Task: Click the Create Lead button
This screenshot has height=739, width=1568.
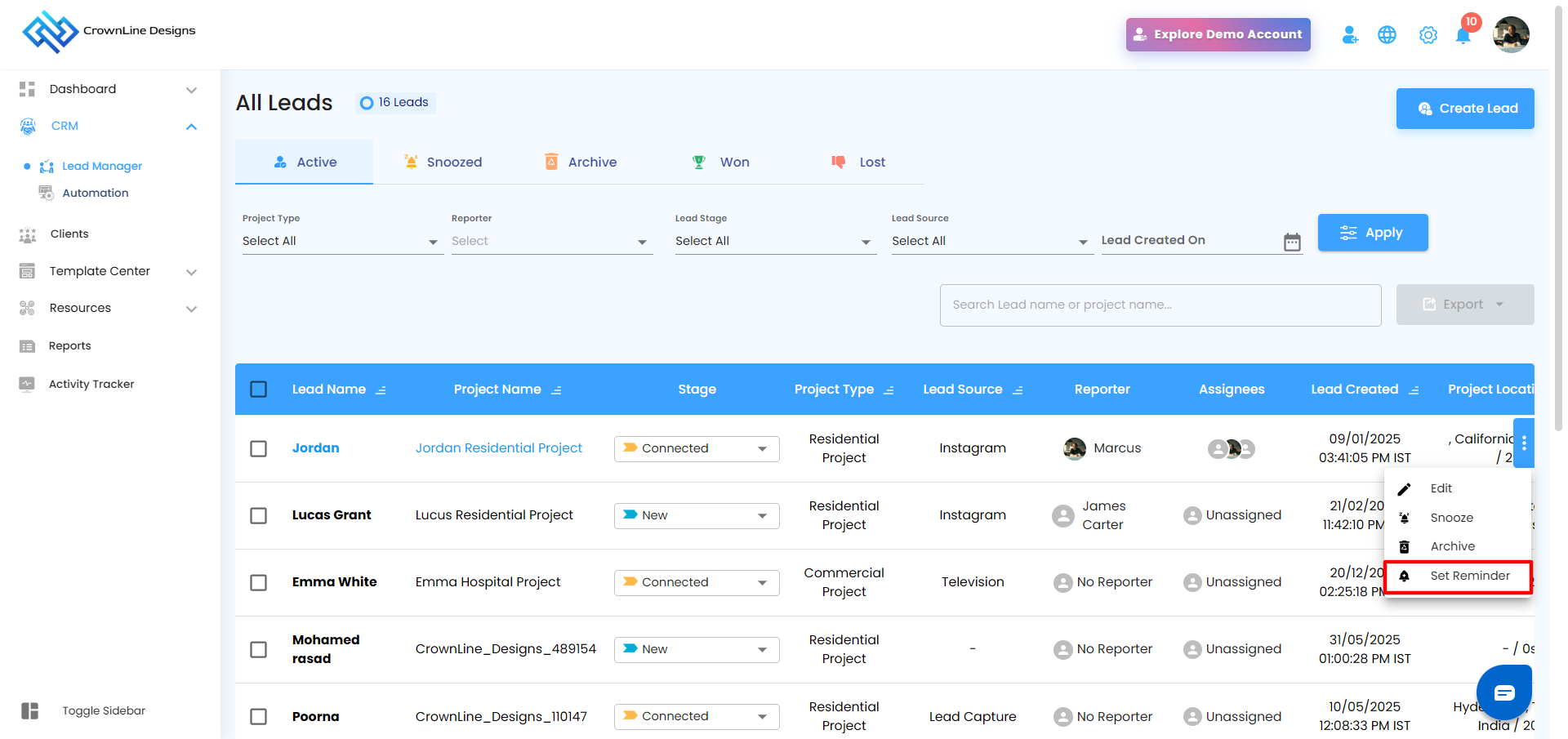Action: (1464, 109)
